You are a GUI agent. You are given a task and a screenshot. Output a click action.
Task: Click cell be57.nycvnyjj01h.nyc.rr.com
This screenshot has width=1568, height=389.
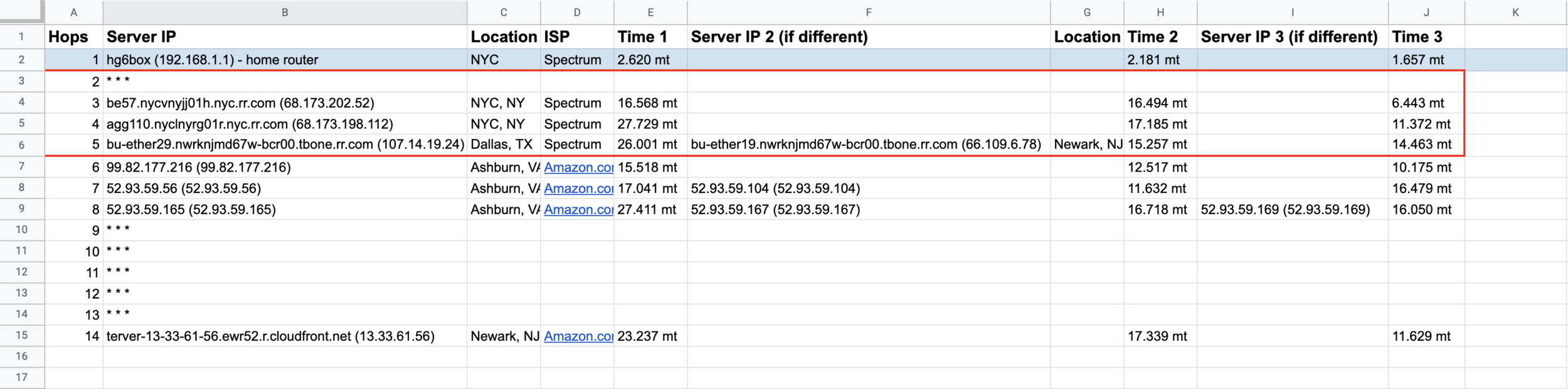[285, 103]
